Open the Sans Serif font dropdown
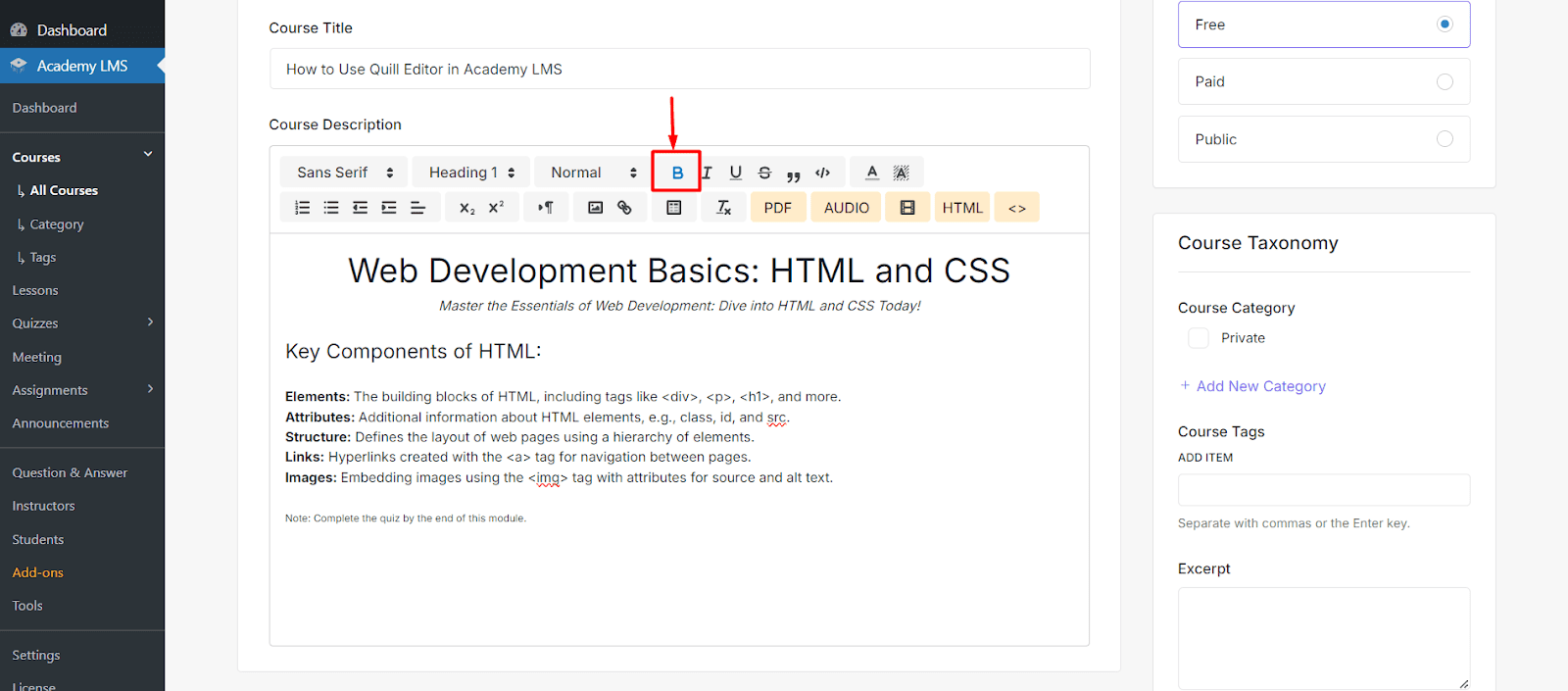The image size is (1568, 691). click(344, 173)
